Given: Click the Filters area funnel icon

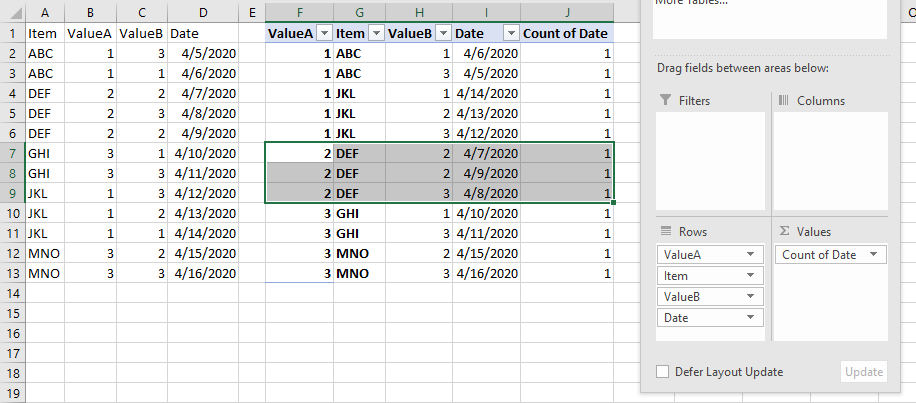Looking at the screenshot, I should 665,100.
